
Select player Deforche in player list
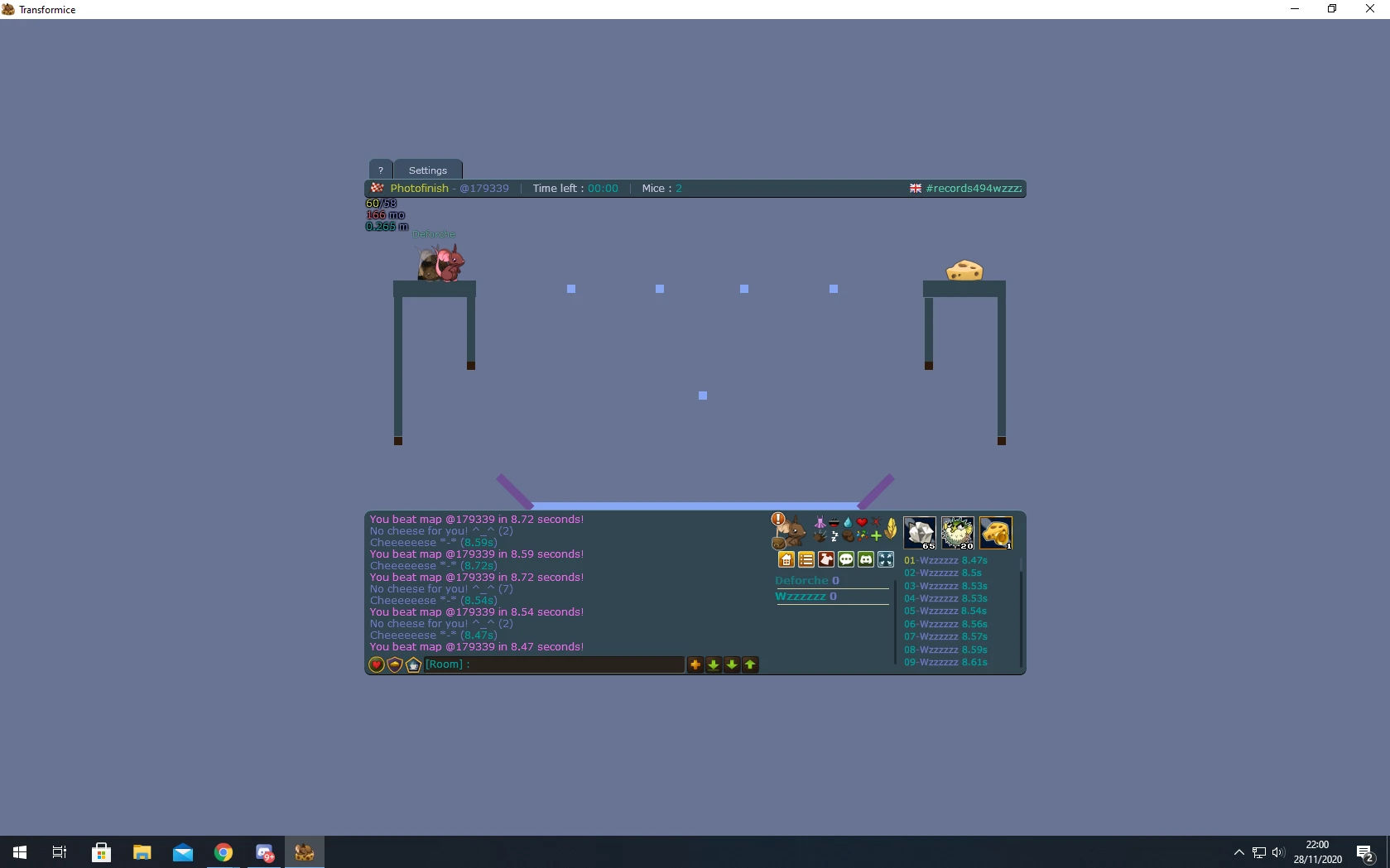(807, 581)
